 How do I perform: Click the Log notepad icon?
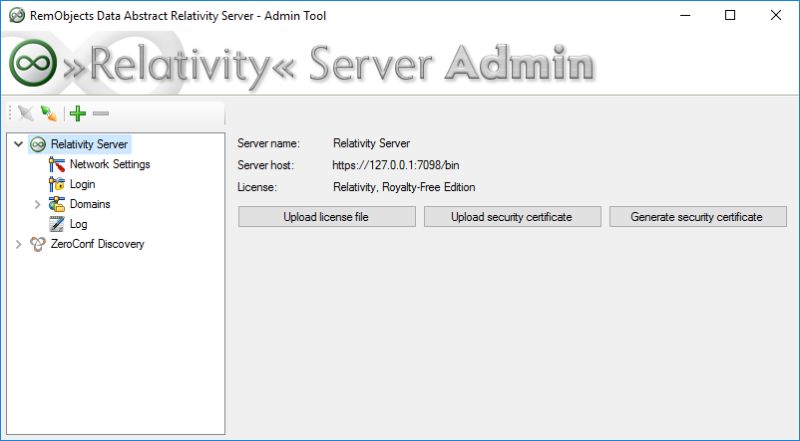57,224
